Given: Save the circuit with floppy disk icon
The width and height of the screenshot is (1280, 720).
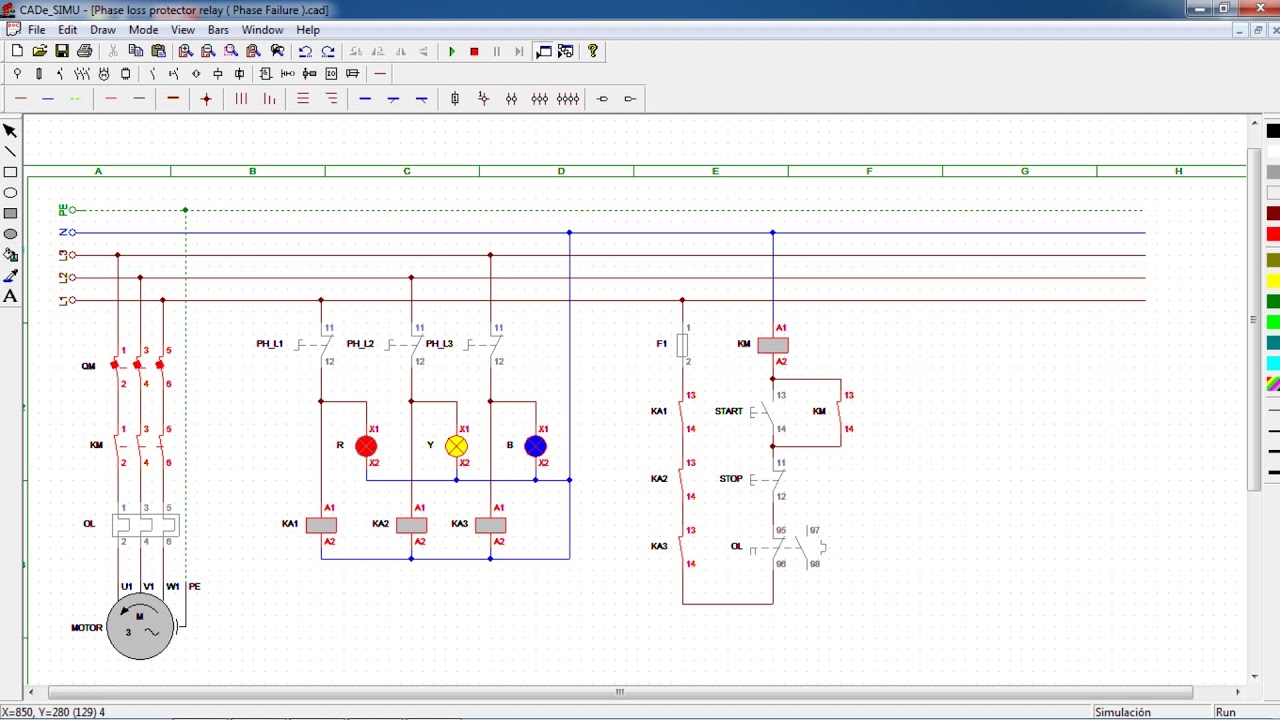Looking at the screenshot, I should pyautogui.click(x=62, y=51).
